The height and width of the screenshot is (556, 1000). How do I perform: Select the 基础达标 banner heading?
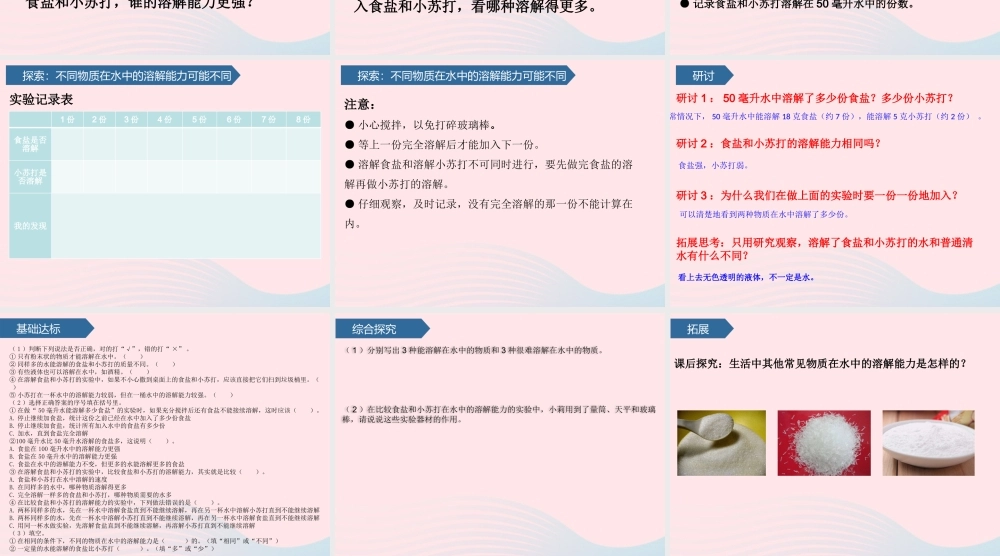[45, 329]
